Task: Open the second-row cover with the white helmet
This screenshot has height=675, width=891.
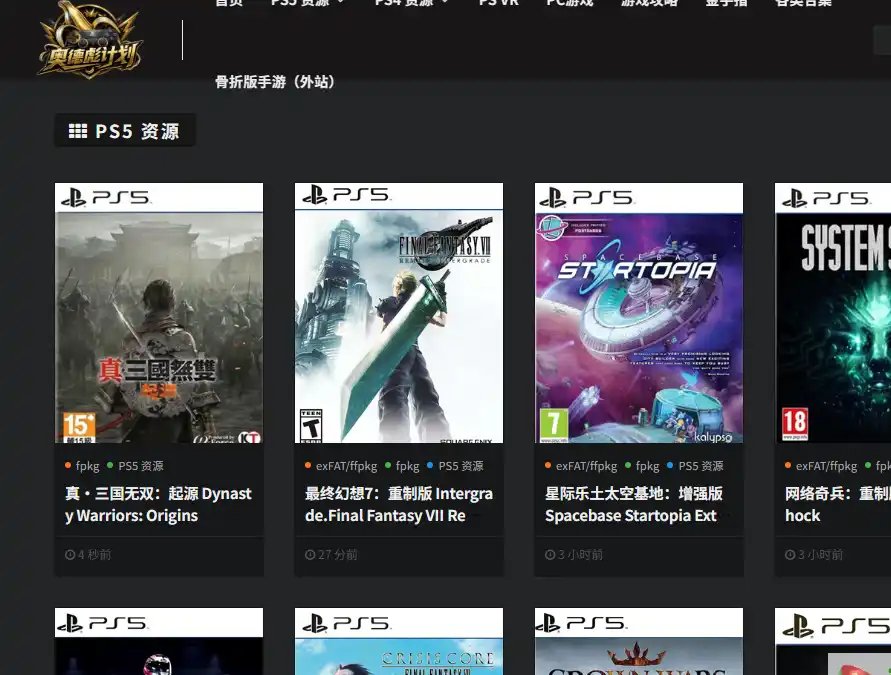Action: pos(159,641)
